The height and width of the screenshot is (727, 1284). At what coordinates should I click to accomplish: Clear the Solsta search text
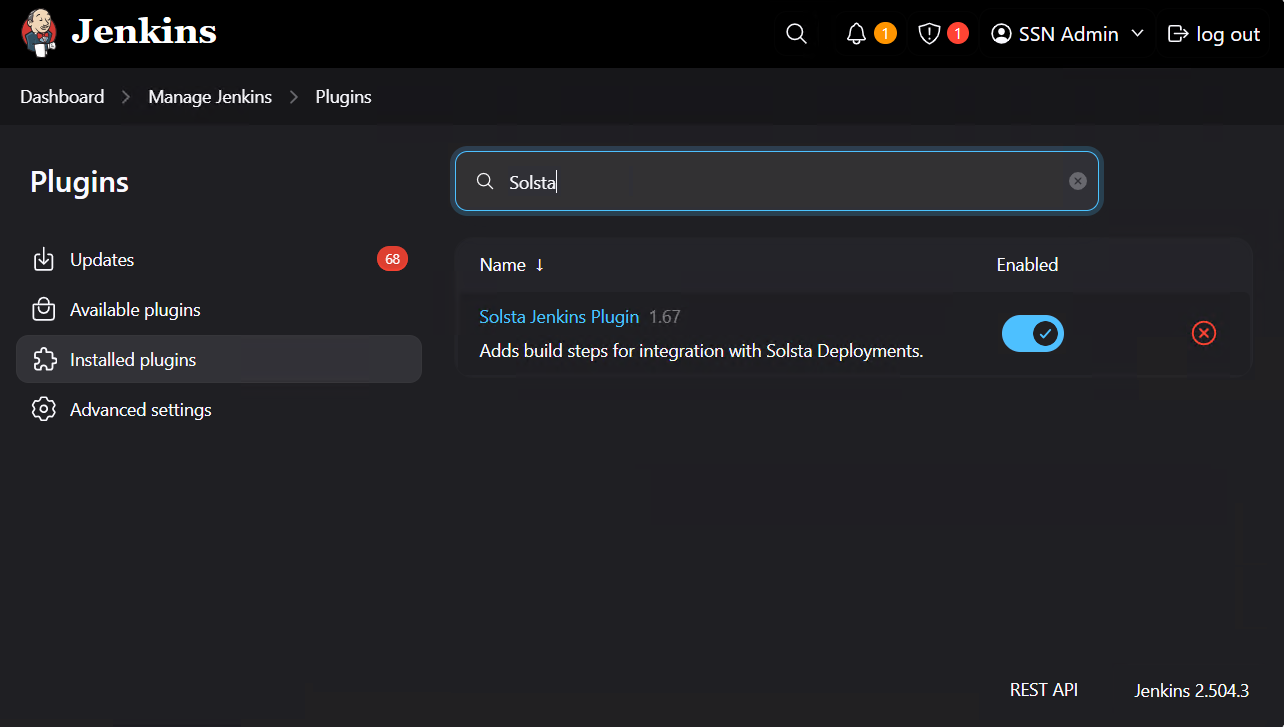click(1077, 181)
